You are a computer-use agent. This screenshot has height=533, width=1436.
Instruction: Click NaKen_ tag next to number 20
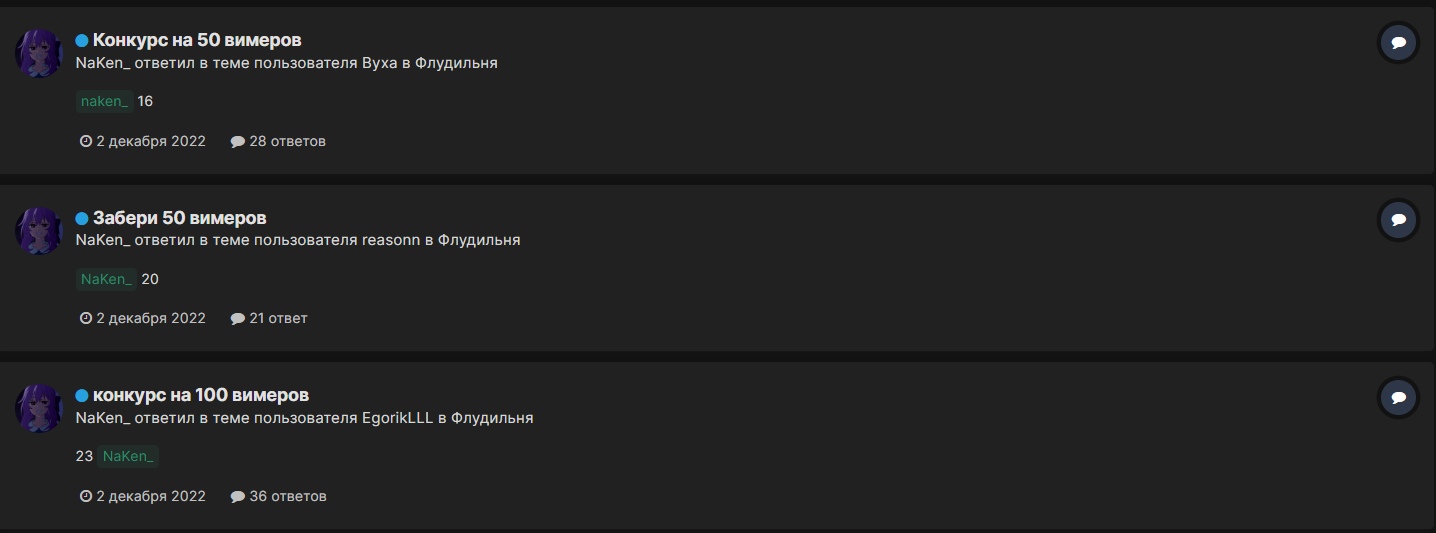(106, 279)
